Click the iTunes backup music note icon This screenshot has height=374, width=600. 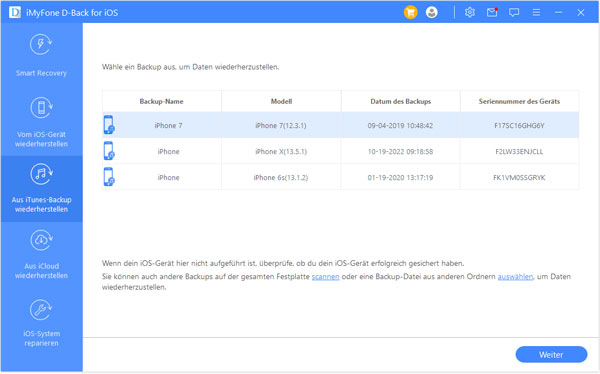41,174
